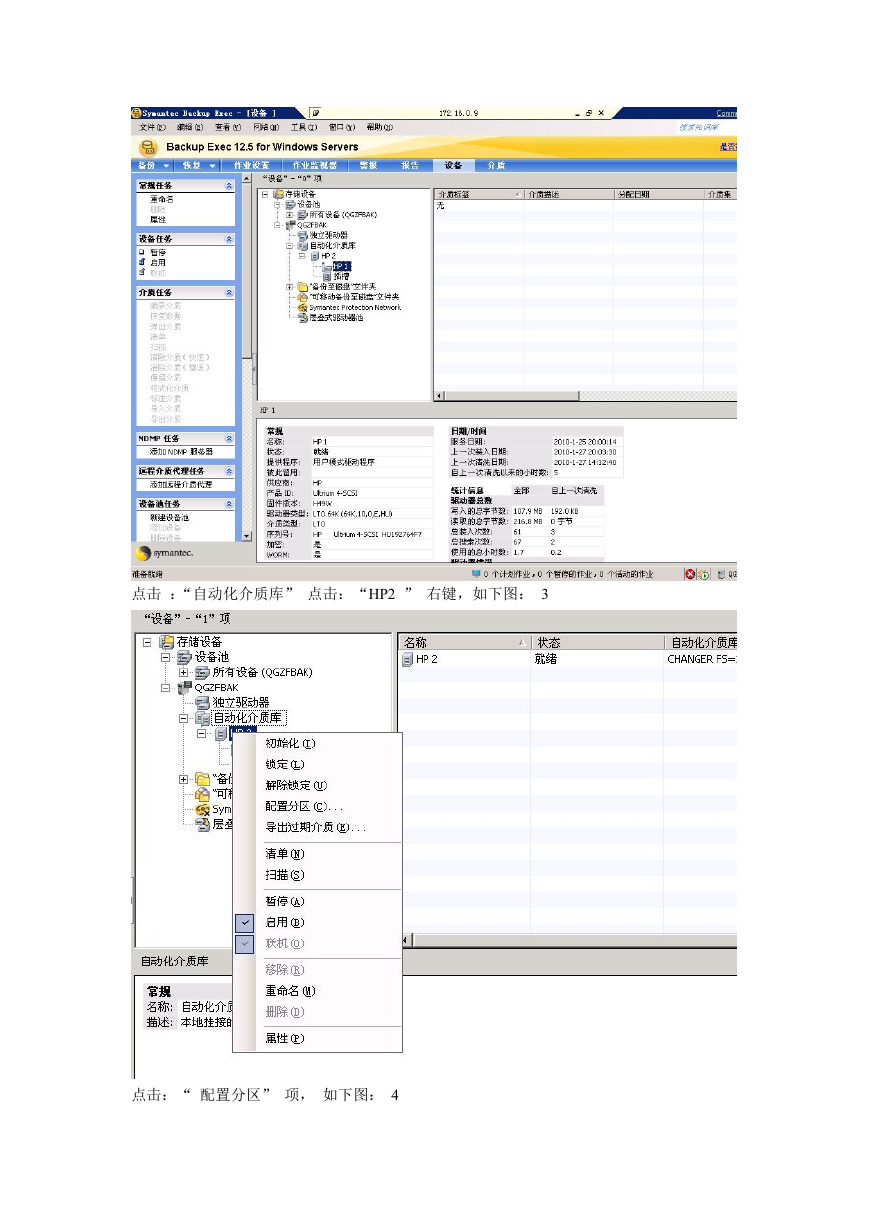
Task: Collapse the 常规任务 panel chevron
Action: point(229,186)
